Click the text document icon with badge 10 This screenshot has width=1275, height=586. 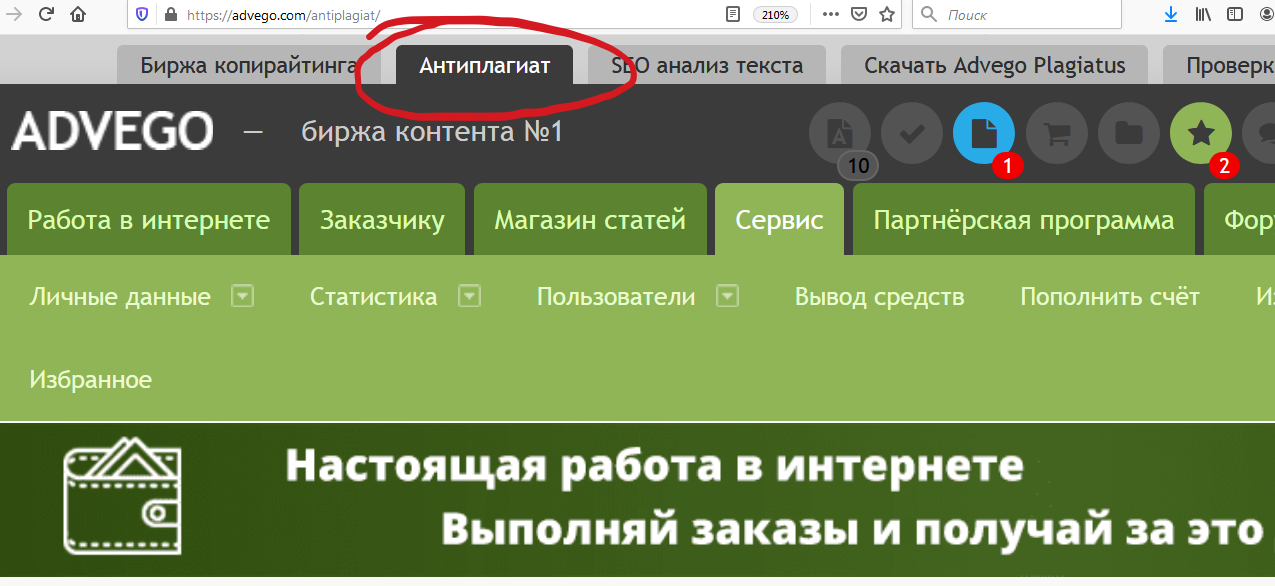(x=840, y=134)
